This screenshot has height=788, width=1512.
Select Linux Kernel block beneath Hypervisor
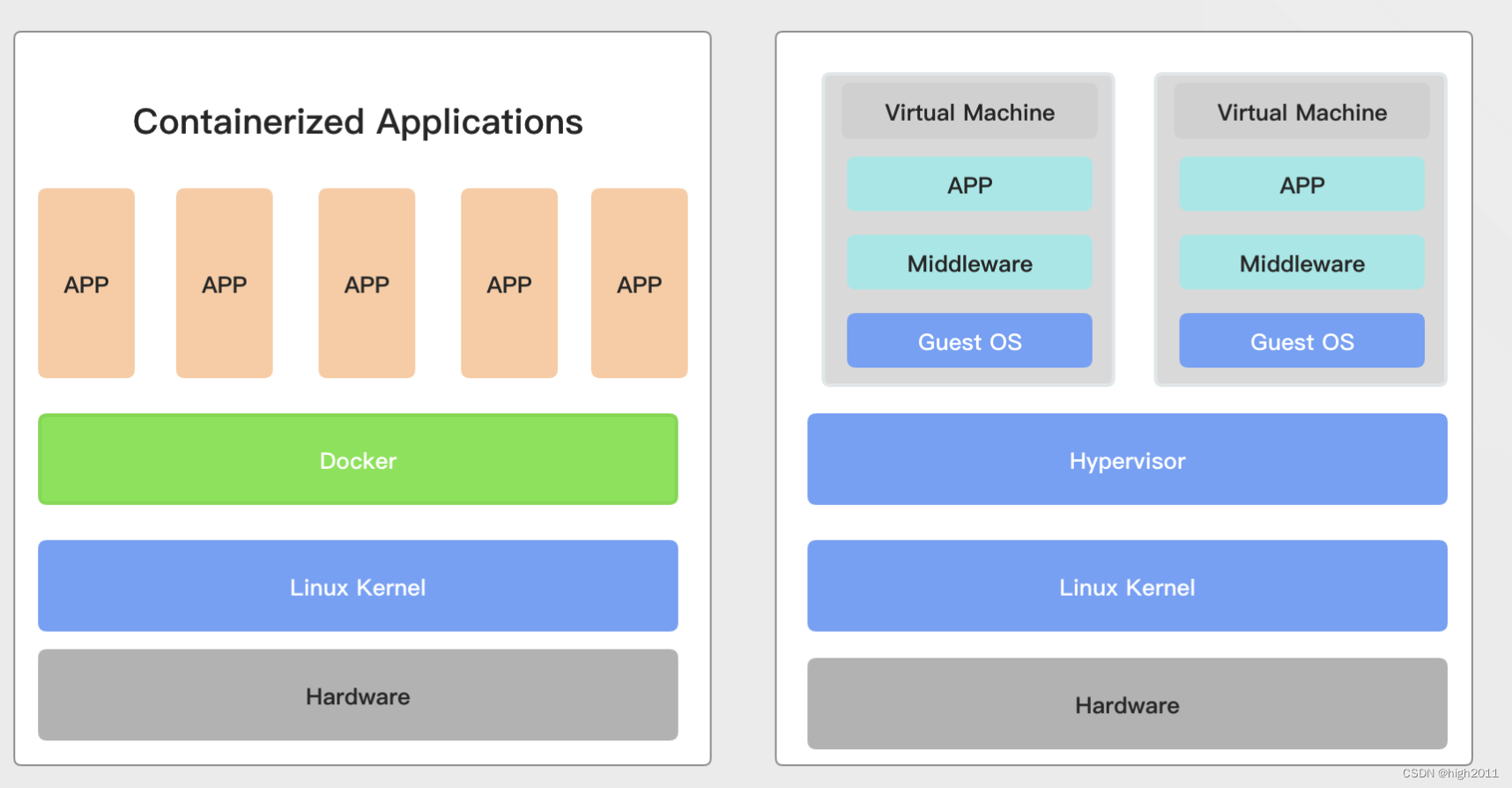1127,586
